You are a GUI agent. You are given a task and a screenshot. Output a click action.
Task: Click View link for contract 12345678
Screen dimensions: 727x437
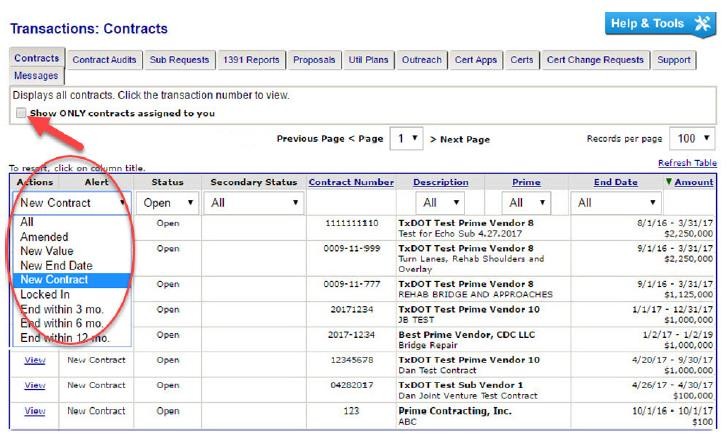pos(34,359)
